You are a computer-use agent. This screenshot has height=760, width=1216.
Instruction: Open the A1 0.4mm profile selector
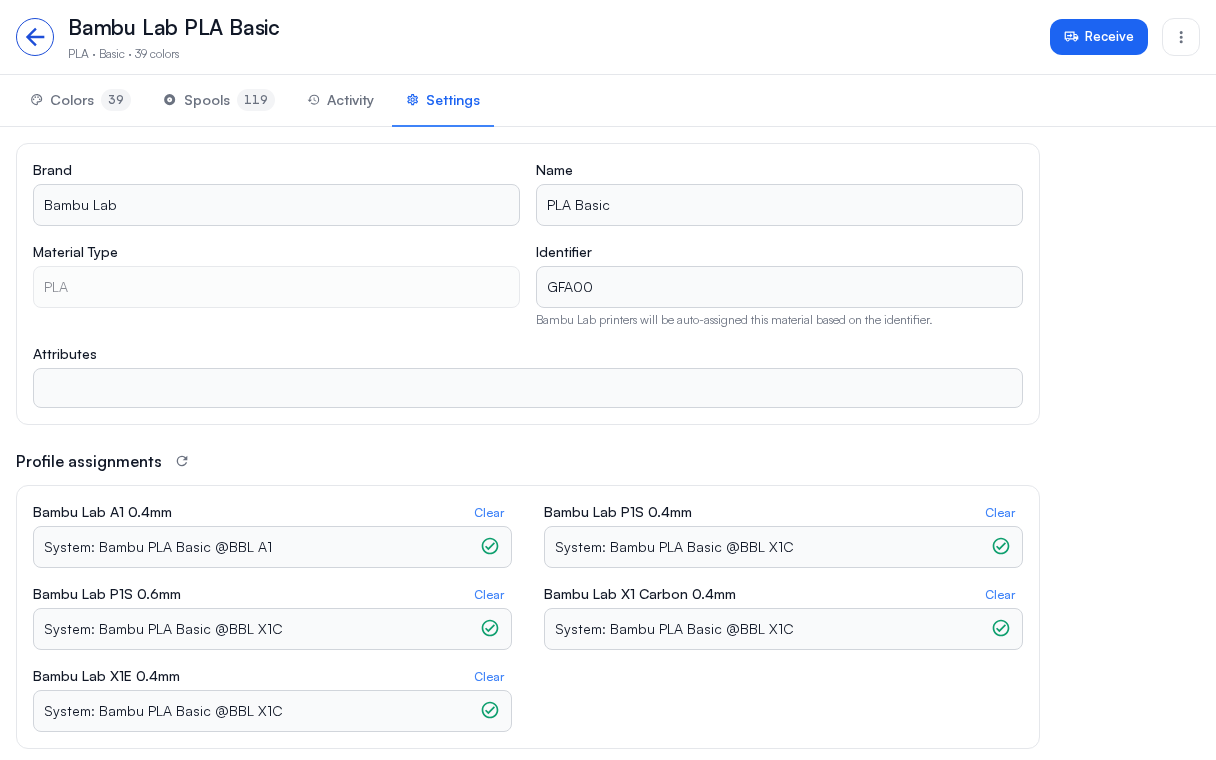click(272, 547)
